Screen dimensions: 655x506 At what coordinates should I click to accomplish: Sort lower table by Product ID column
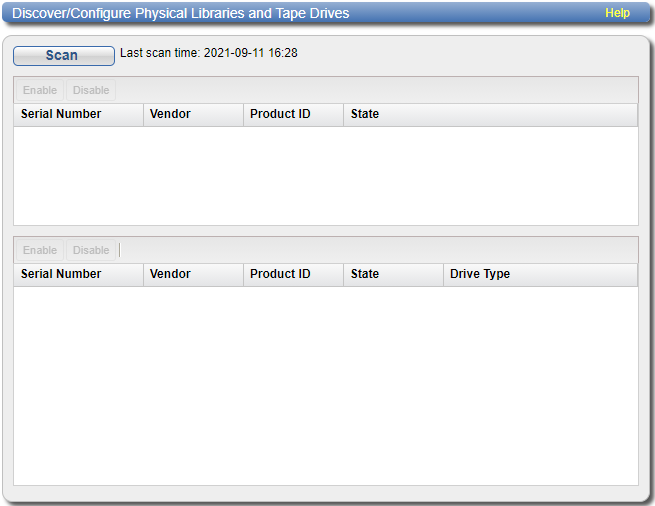pyautogui.click(x=280, y=274)
